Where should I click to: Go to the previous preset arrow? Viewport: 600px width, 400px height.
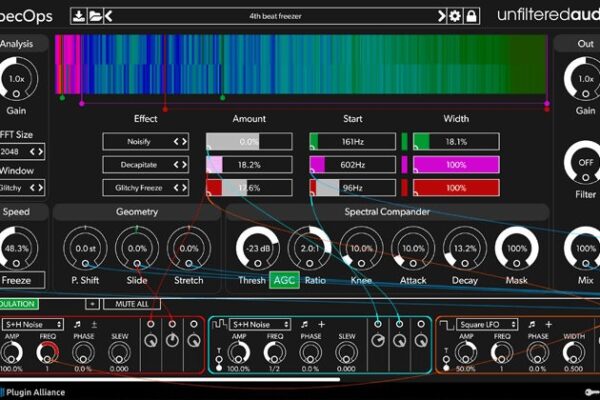[108, 16]
